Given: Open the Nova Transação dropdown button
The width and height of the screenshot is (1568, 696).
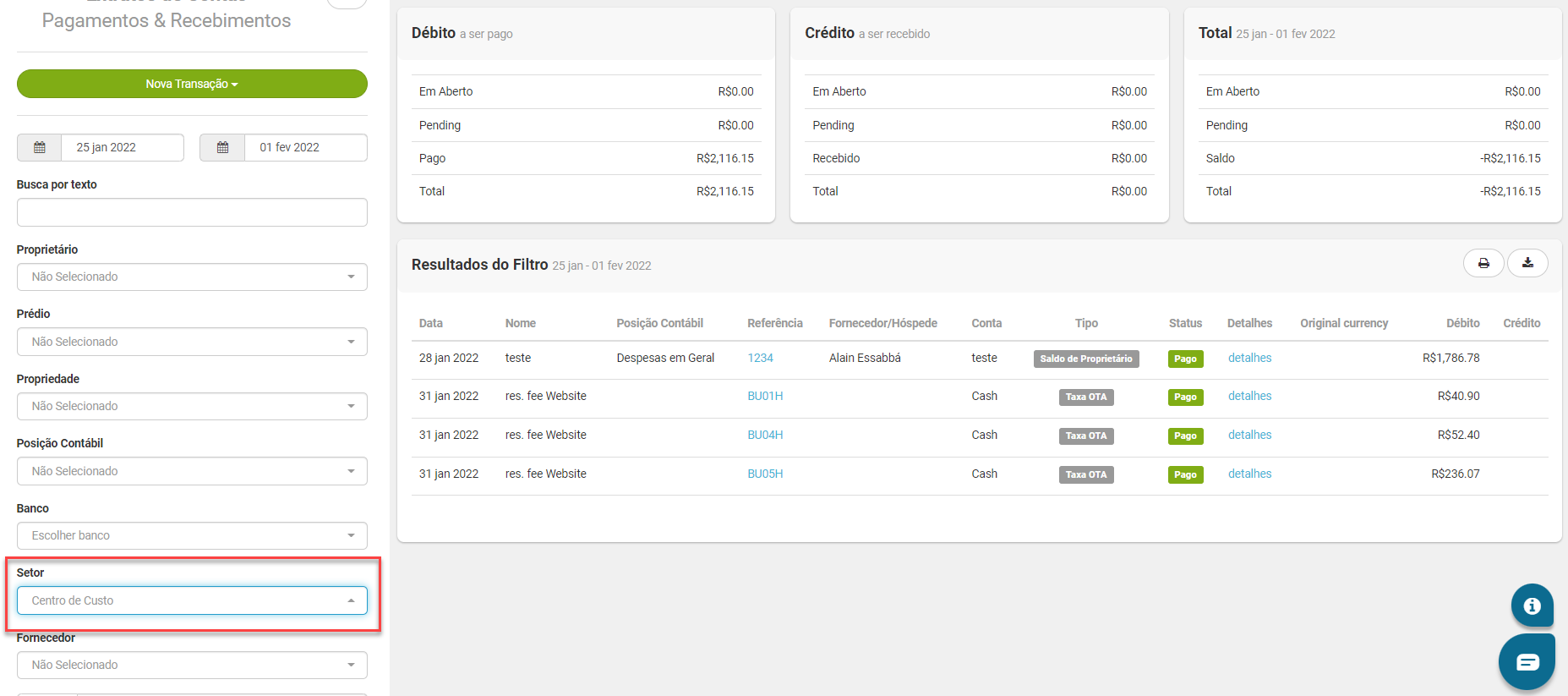Looking at the screenshot, I should tap(192, 84).
